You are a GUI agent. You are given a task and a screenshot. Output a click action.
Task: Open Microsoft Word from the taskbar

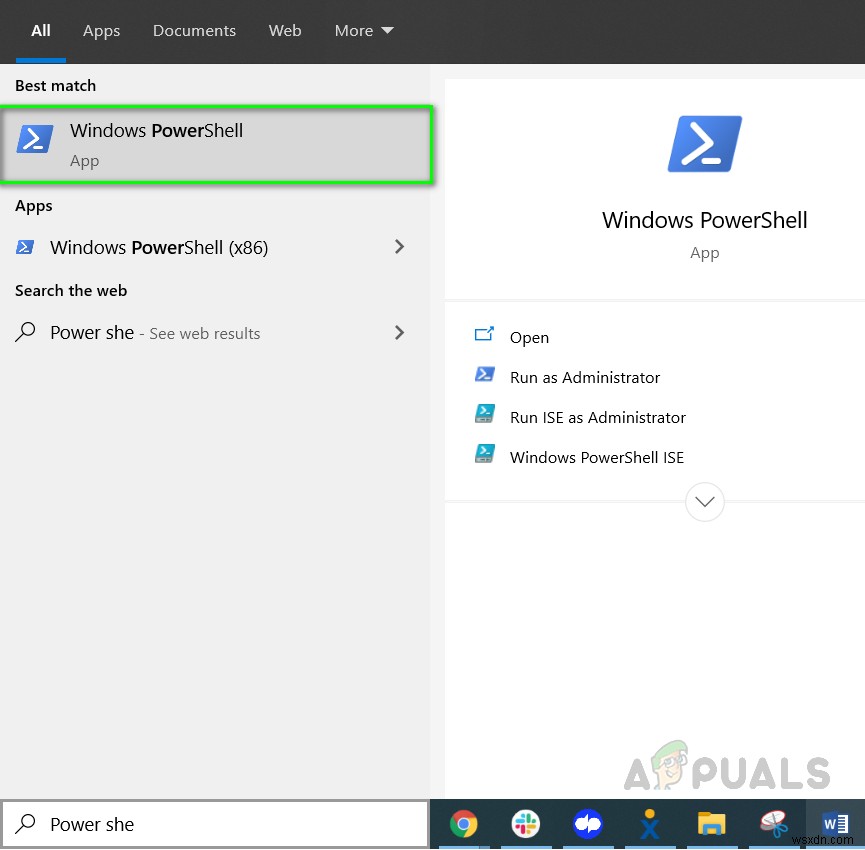point(835,822)
